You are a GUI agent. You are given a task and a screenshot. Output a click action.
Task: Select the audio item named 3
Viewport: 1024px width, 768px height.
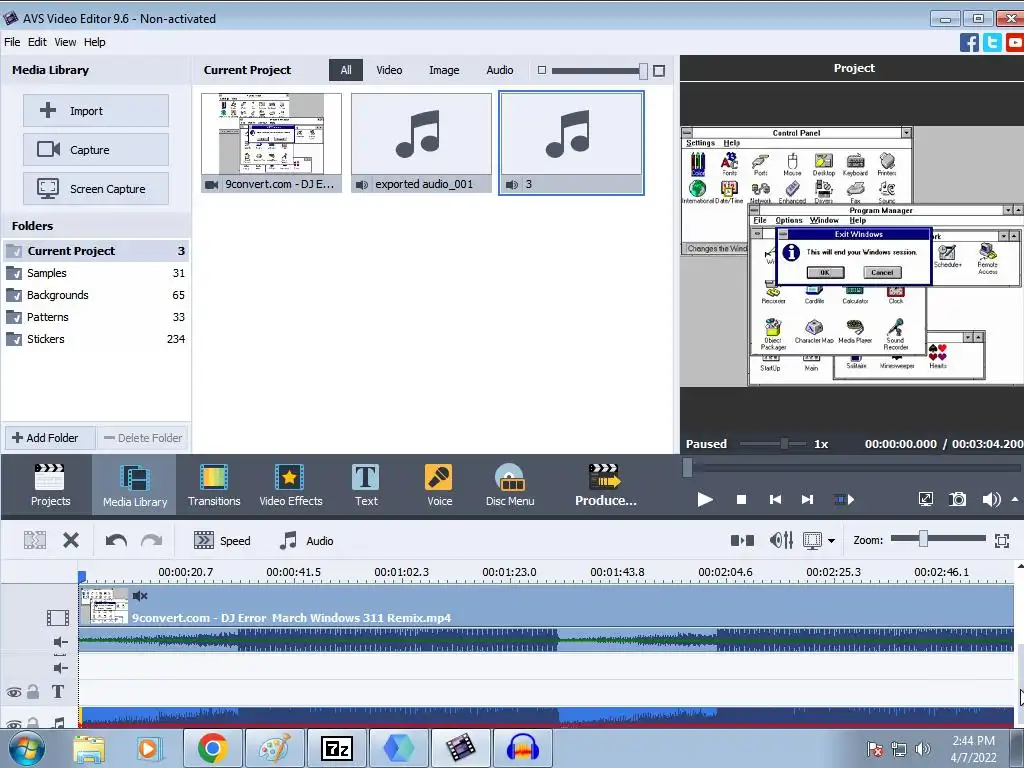(x=571, y=142)
